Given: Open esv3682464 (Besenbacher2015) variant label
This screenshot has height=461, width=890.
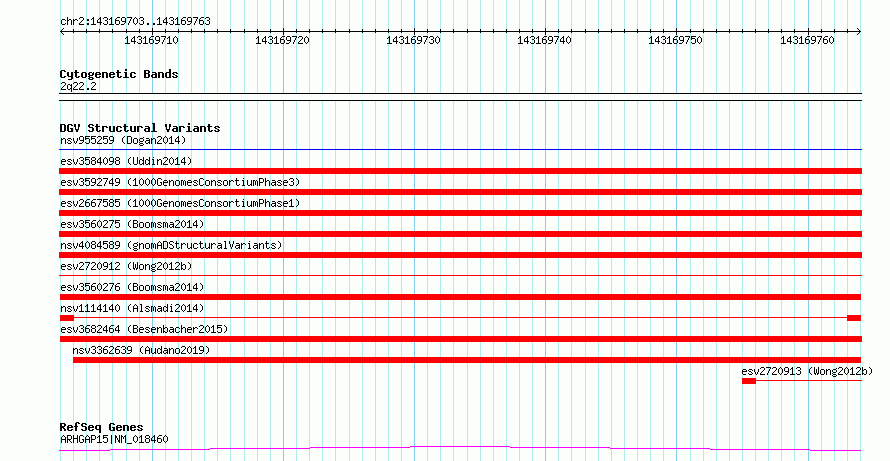Looking at the screenshot, I should (144, 329).
